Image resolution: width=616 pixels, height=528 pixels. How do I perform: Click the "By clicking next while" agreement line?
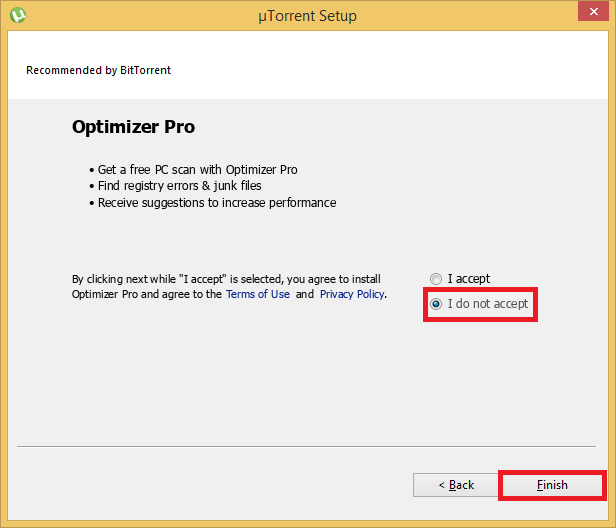(232, 279)
